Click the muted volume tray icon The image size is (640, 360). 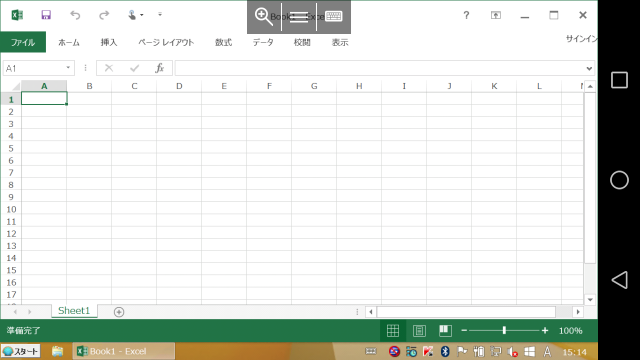[512, 351]
